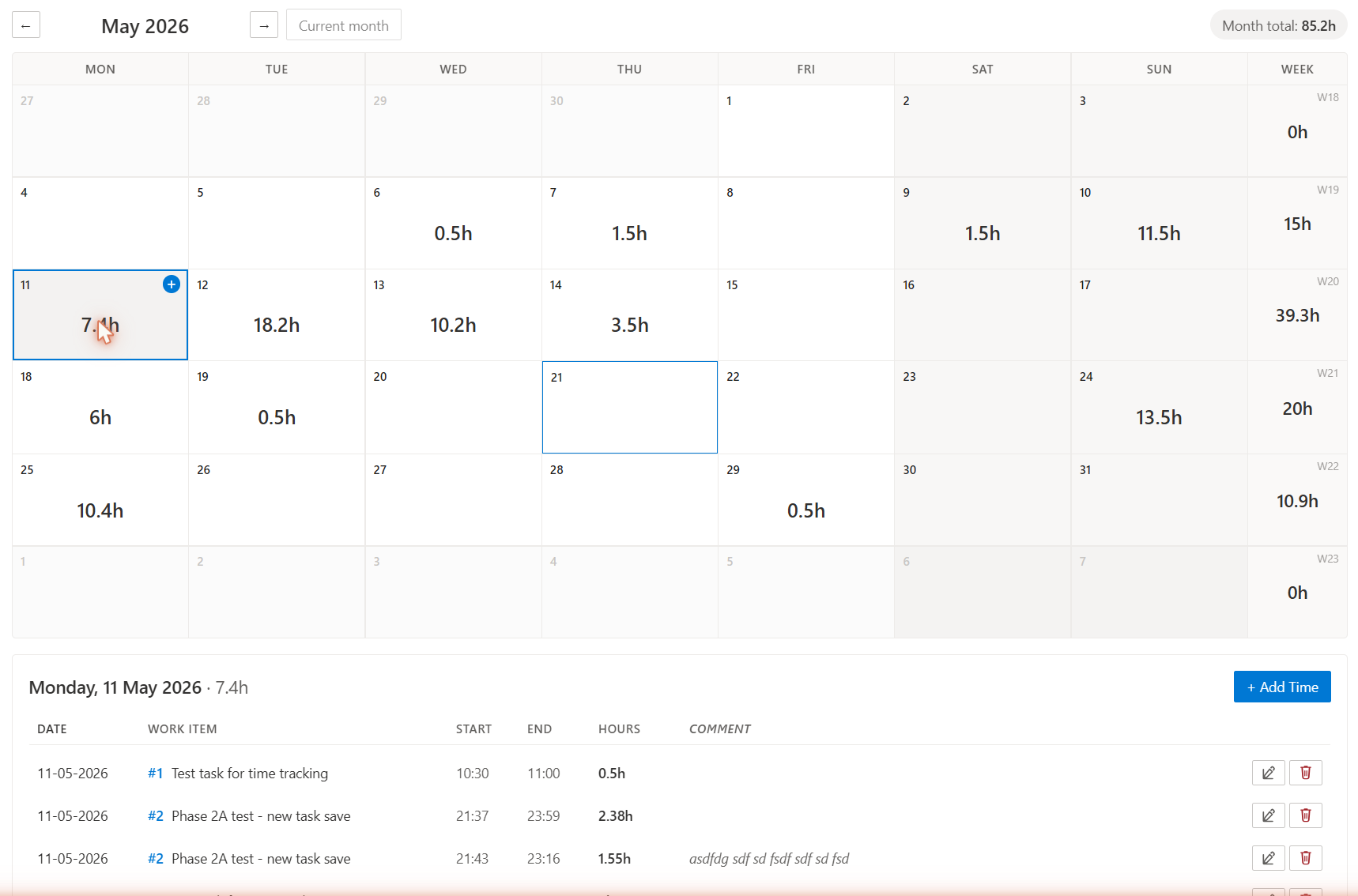Image resolution: width=1358 pixels, height=896 pixels.
Task: Select May 29 cell showing 0.5h
Action: click(x=806, y=500)
